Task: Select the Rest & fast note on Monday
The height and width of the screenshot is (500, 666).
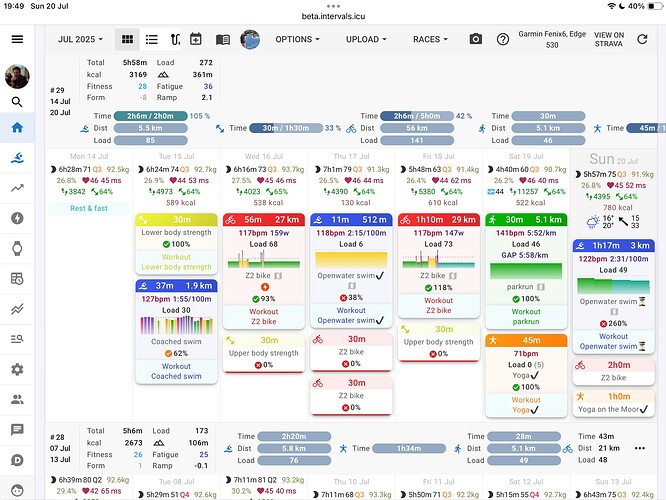Action: coord(90,208)
